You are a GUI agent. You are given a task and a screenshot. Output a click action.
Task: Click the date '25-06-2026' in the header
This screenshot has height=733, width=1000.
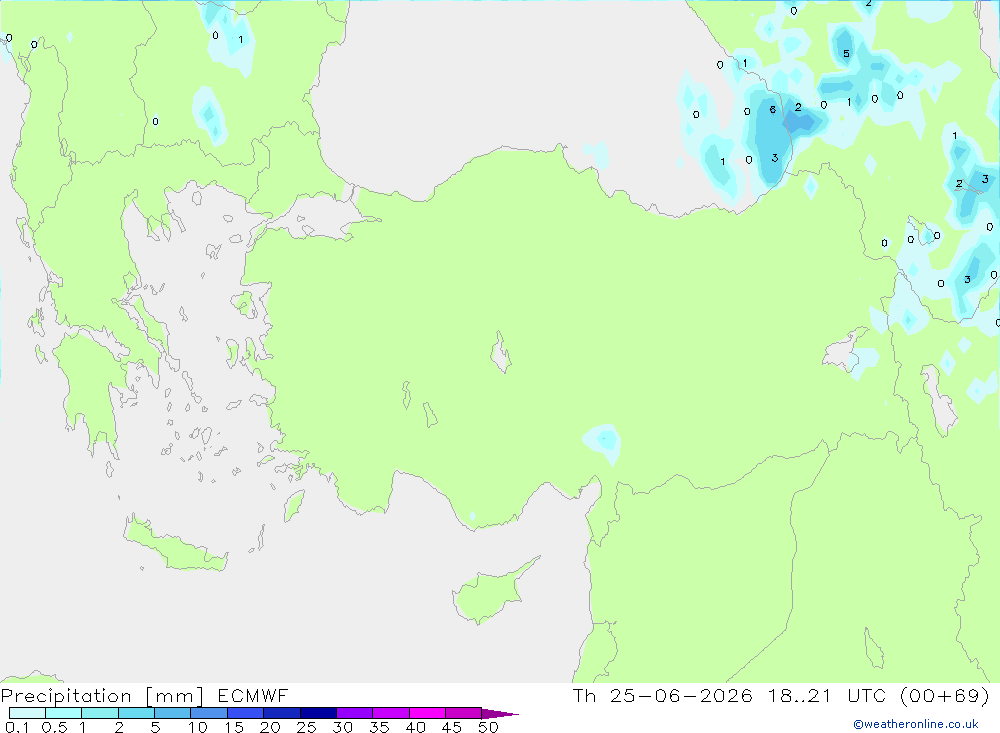coord(681,695)
